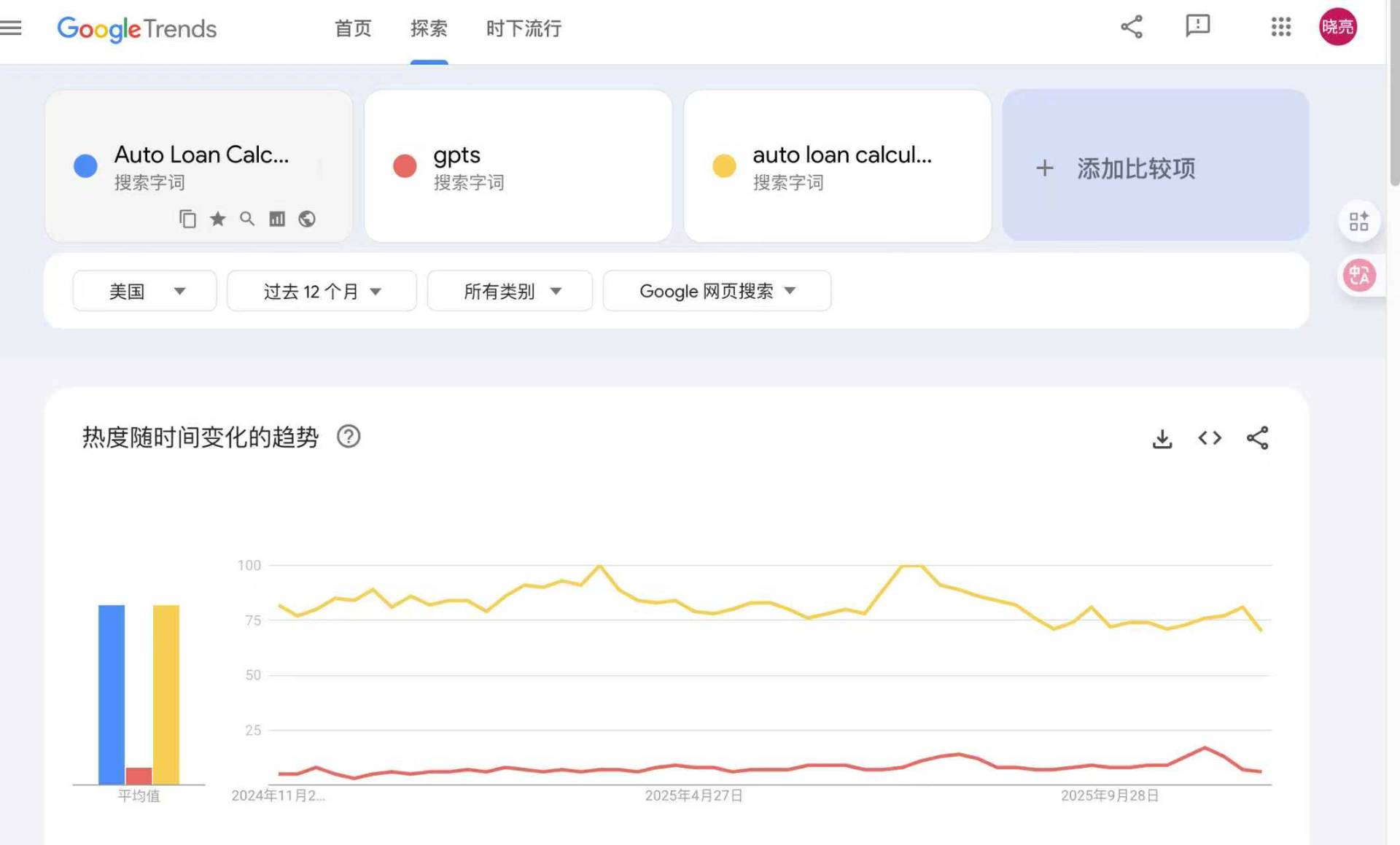Edit the Auto Loan Calc... search term
Screen dimensions: 1400x845
point(201,155)
